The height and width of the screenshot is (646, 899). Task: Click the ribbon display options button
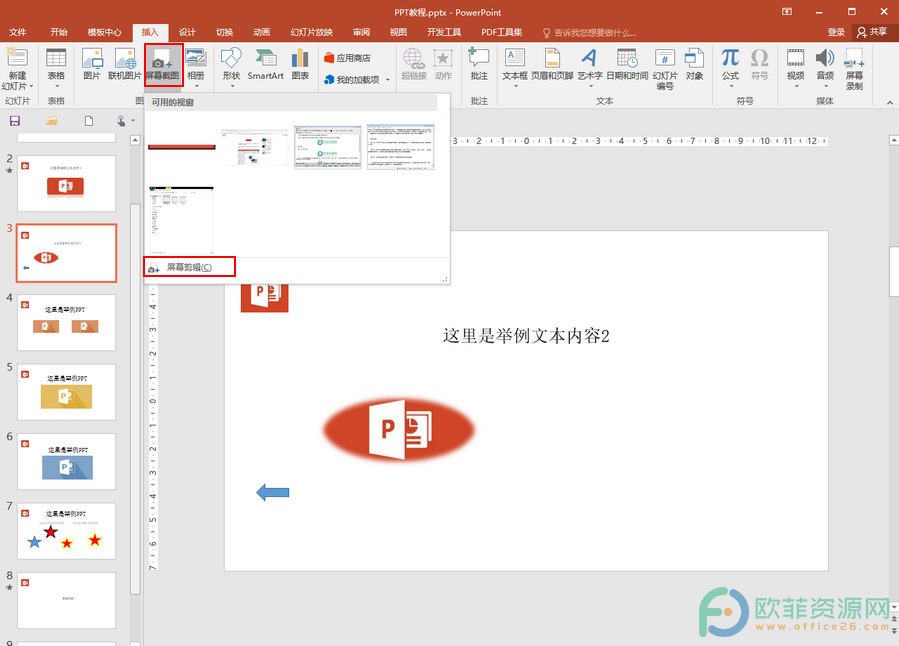pyautogui.click(x=787, y=12)
